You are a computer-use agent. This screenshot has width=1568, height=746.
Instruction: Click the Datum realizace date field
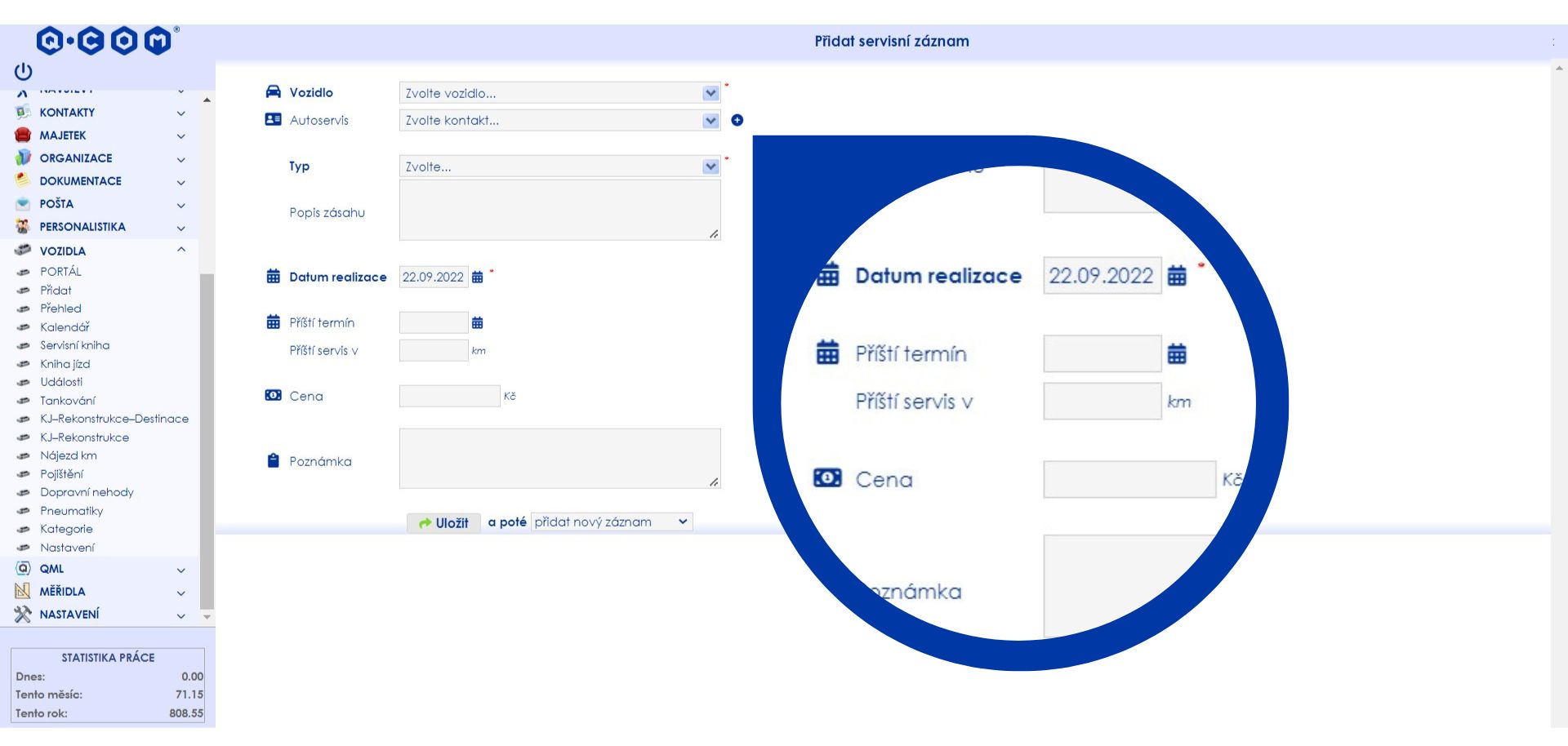click(x=434, y=278)
